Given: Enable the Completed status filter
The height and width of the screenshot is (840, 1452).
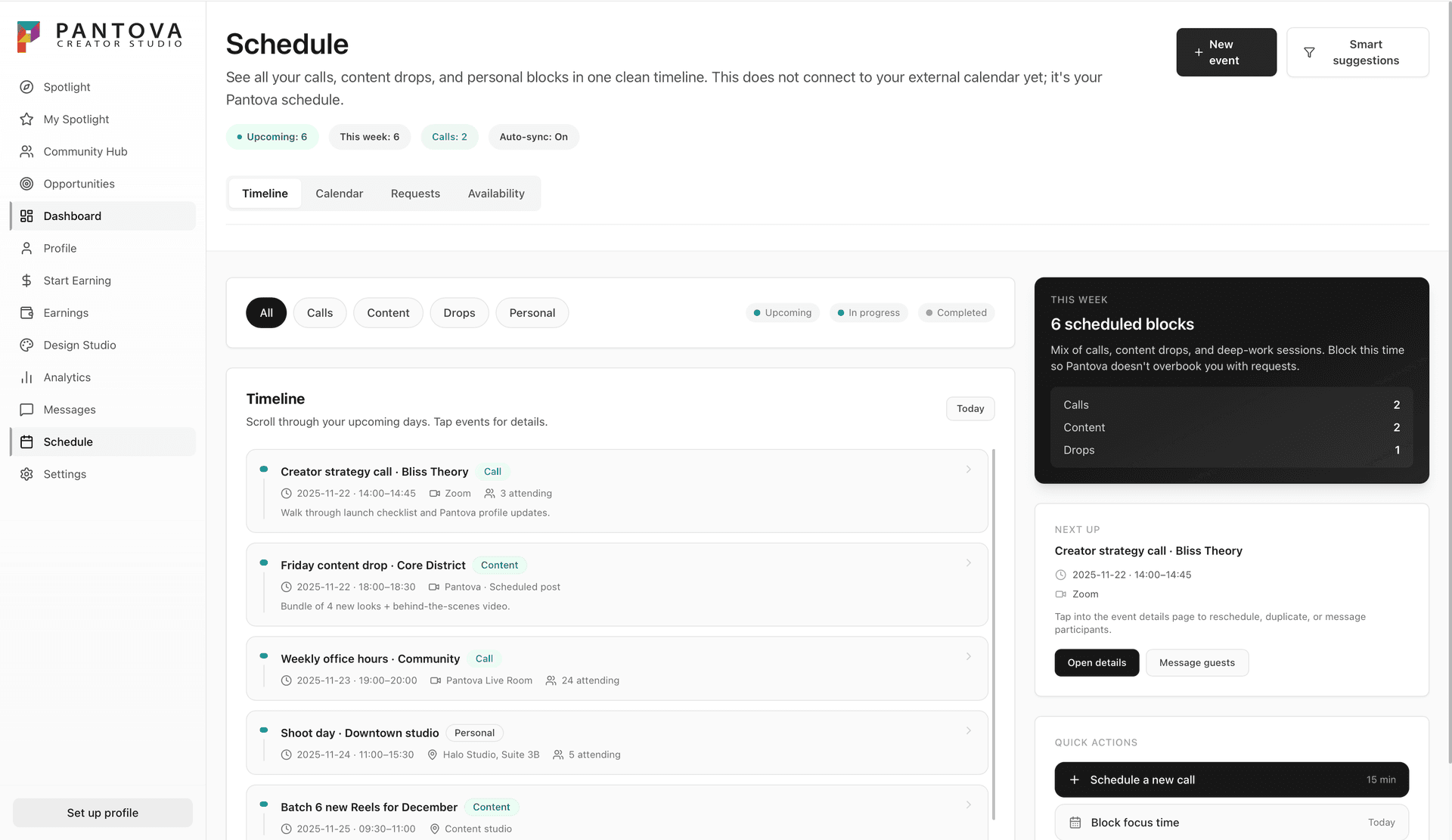Looking at the screenshot, I should coord(956,312).
